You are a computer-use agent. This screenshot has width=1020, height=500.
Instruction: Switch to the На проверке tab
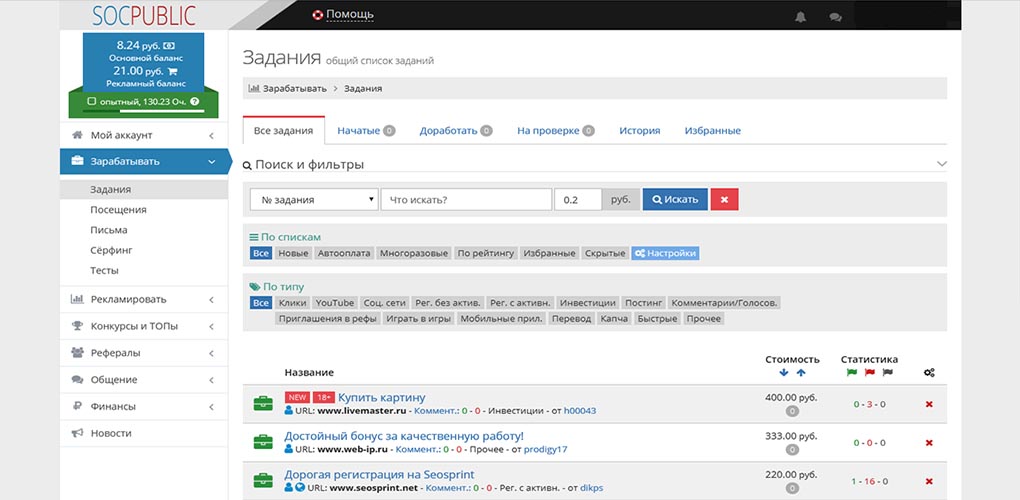pos(556,131)
